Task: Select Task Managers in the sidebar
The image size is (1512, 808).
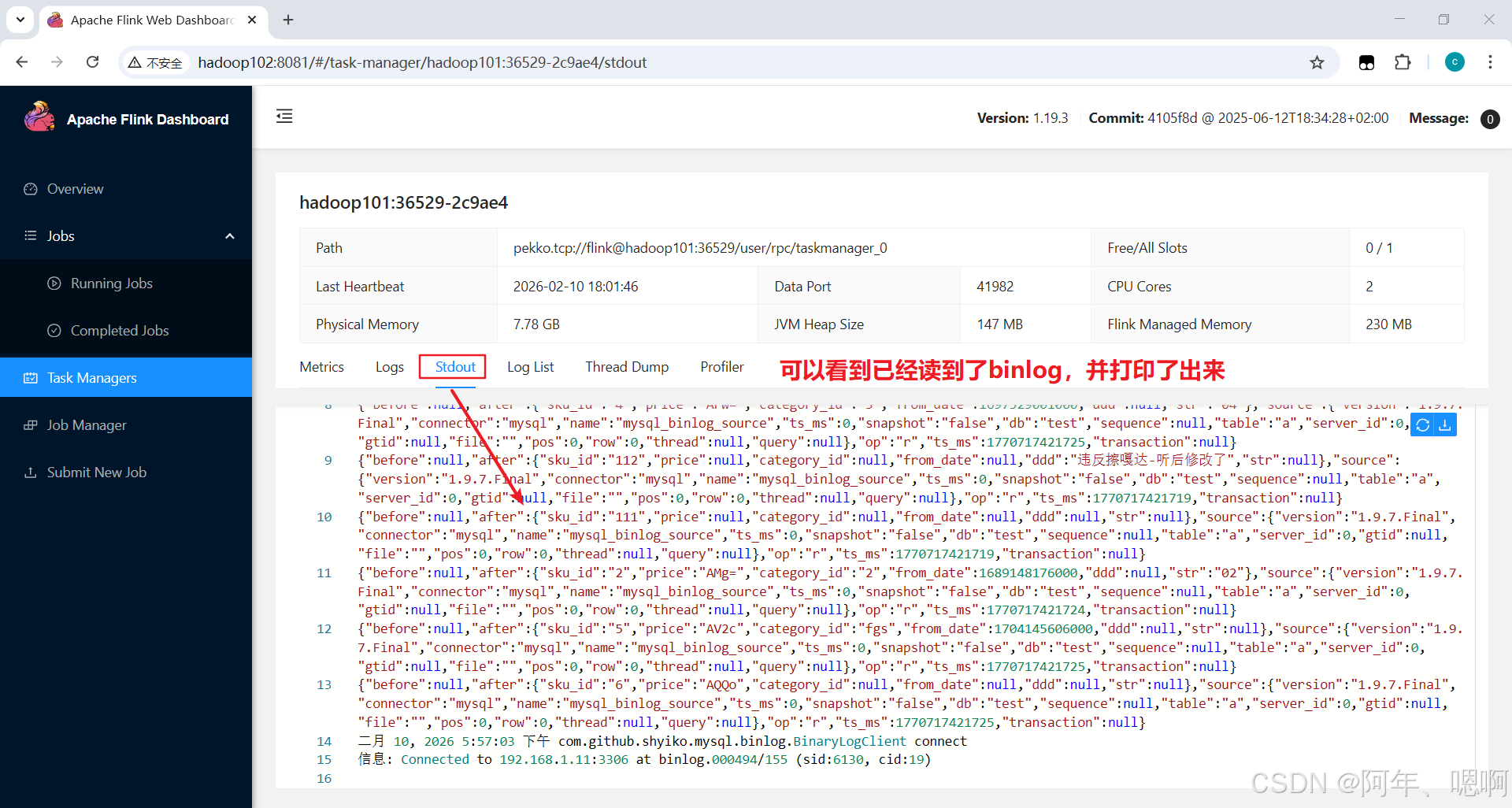Action: (126, 378)
